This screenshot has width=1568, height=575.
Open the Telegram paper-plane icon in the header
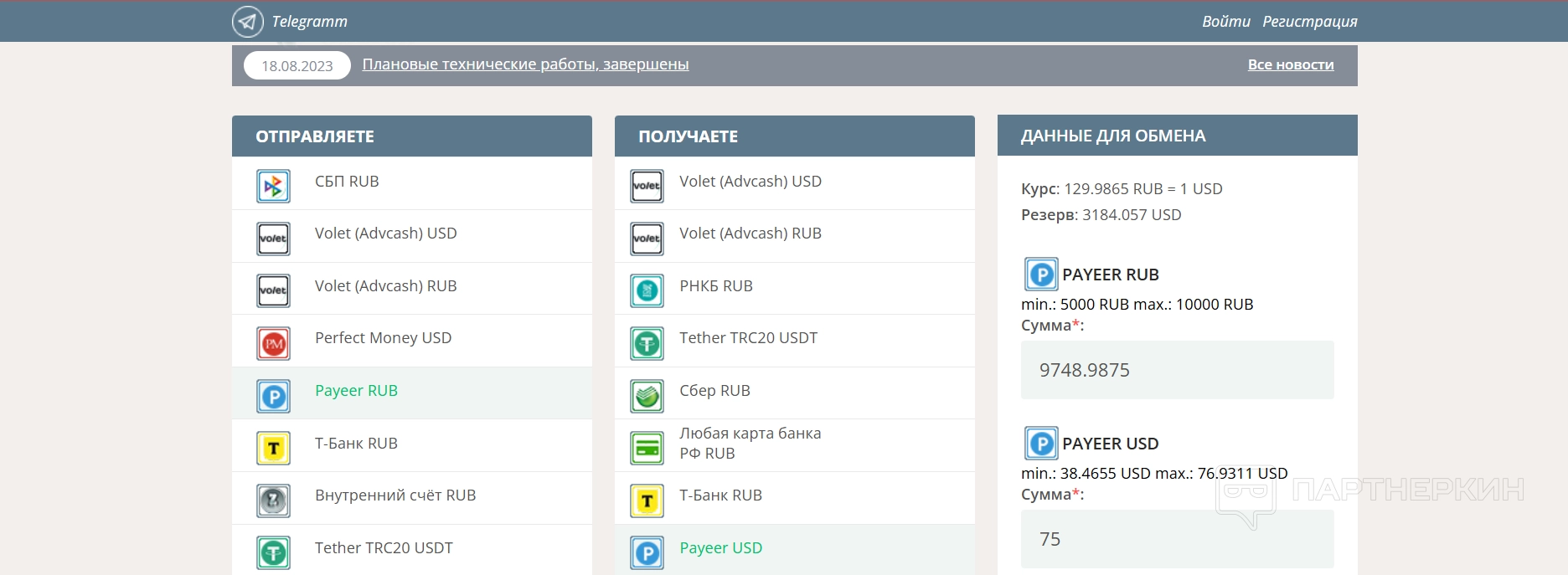click(247, 22)
